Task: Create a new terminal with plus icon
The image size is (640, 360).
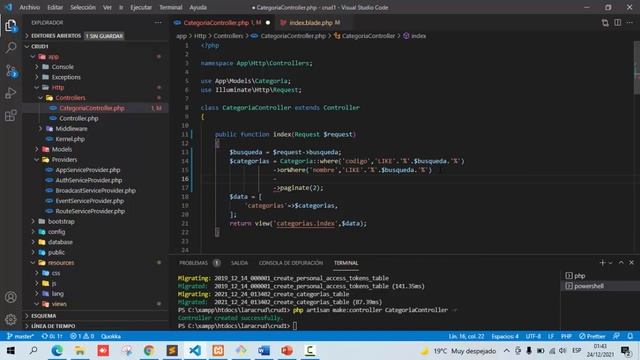Action: pos(602,263)
